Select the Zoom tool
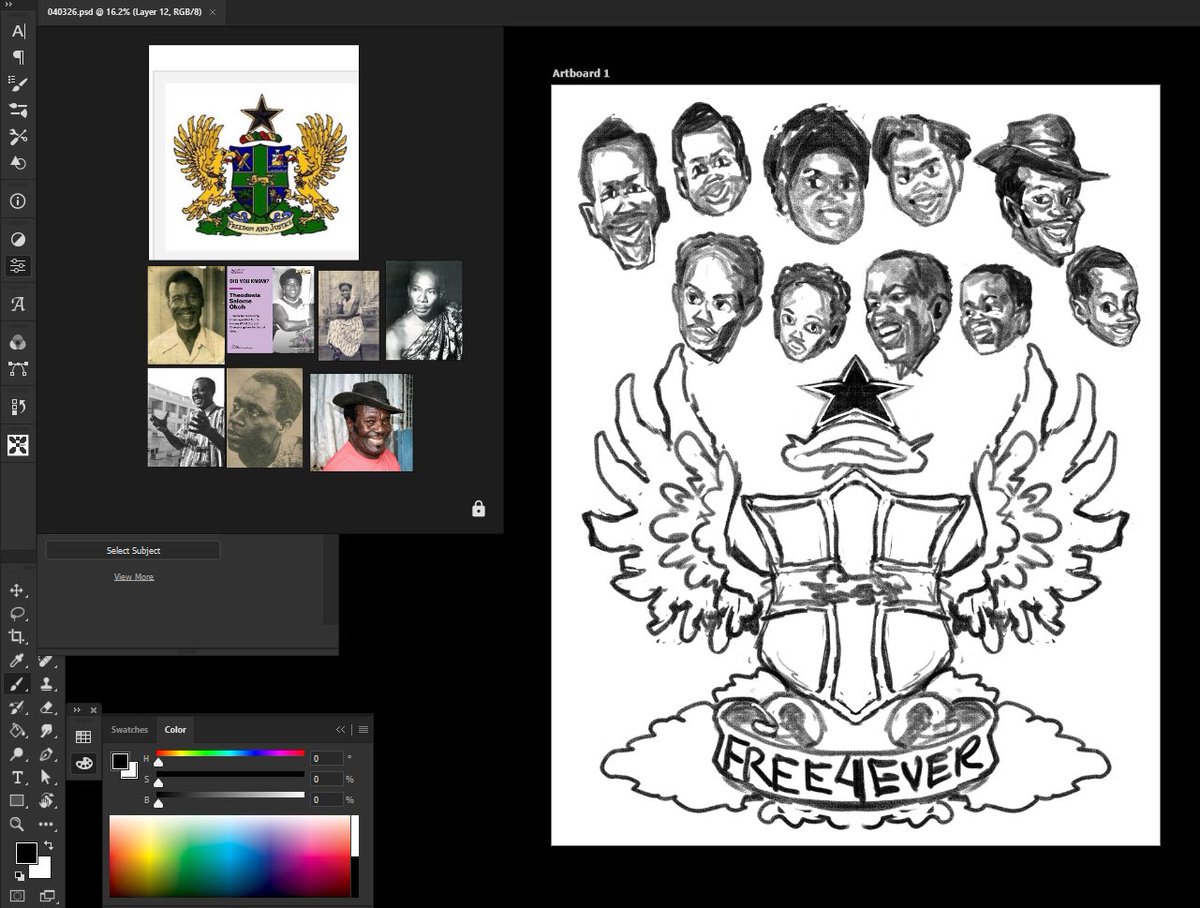The height and width of the screenshot is (908, 1200). click(17, 824)
